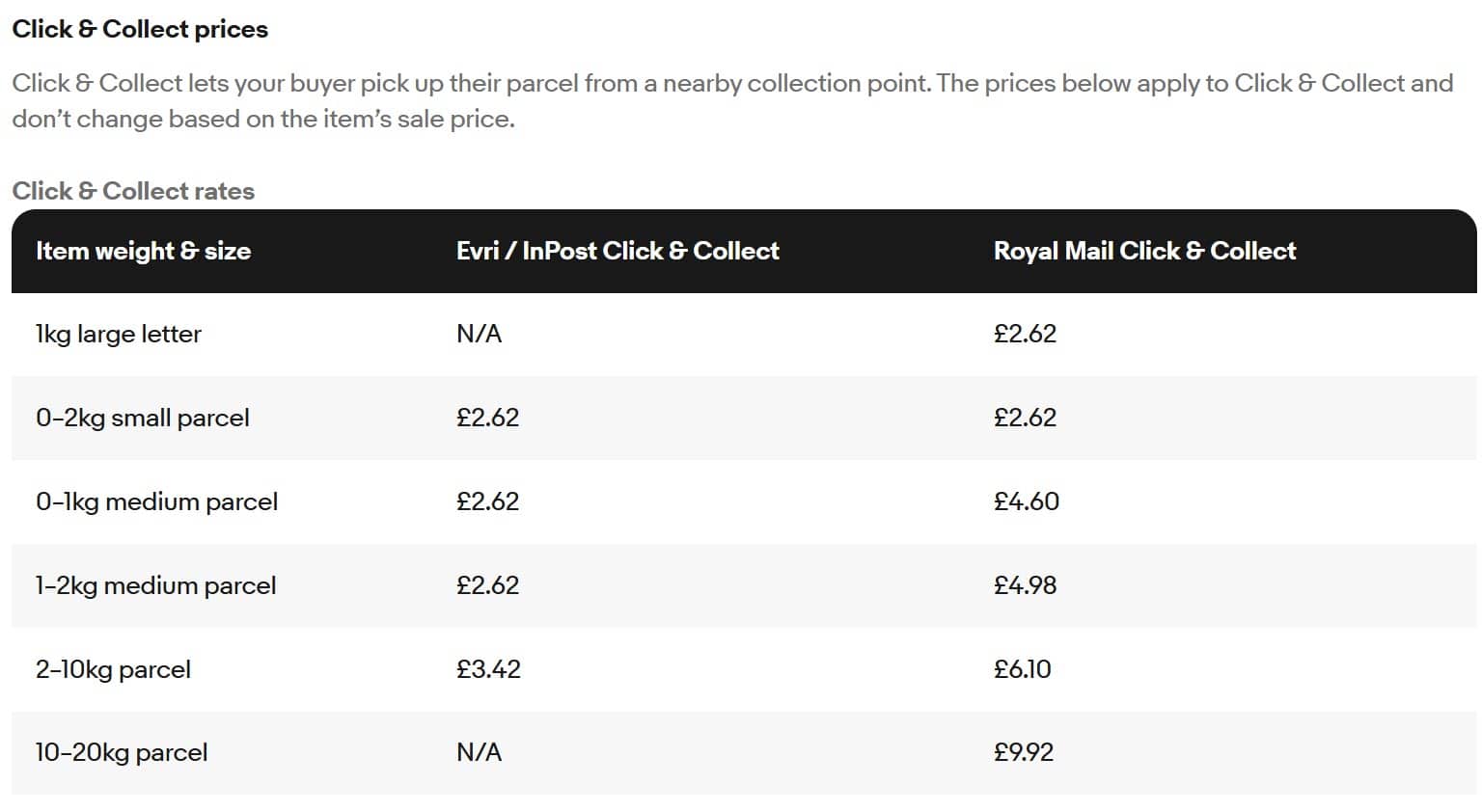Click the Royal Mail large letter £2.62 price

(x=1026, y=334)
